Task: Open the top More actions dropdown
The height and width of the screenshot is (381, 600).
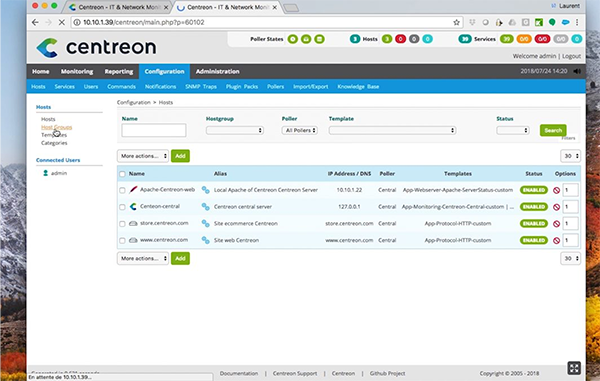Action: (143, 156)
